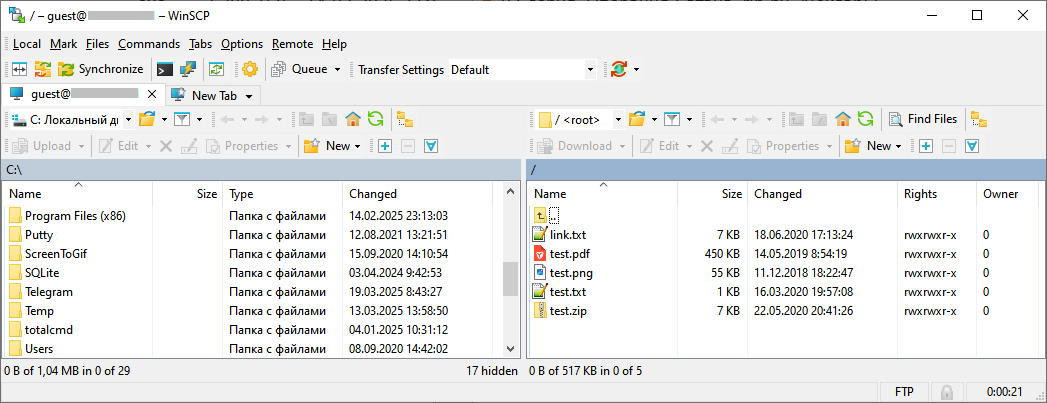Click the Compare Directories icon

19,69
